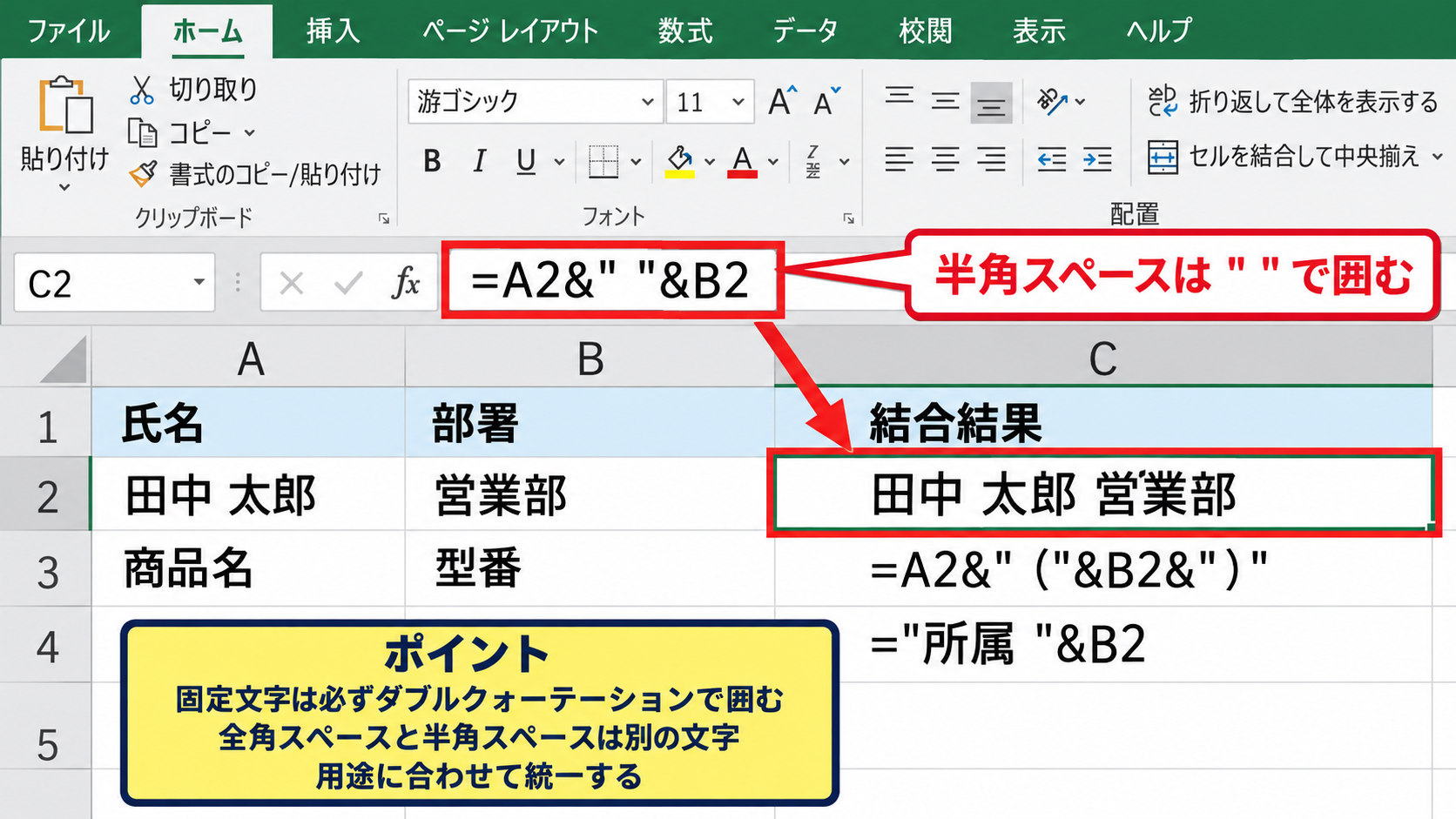Select the row 3 header
The width and height of the screenshot is (1456, 819).
(x=45, y=570)
